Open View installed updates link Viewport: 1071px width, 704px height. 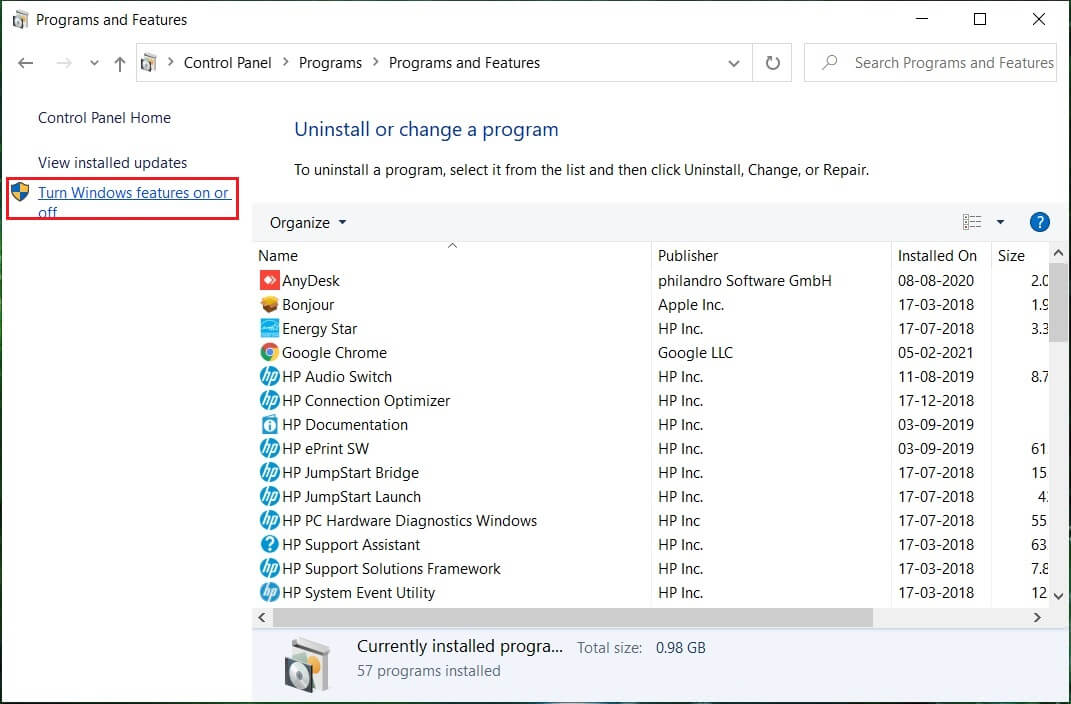point(112,163)
